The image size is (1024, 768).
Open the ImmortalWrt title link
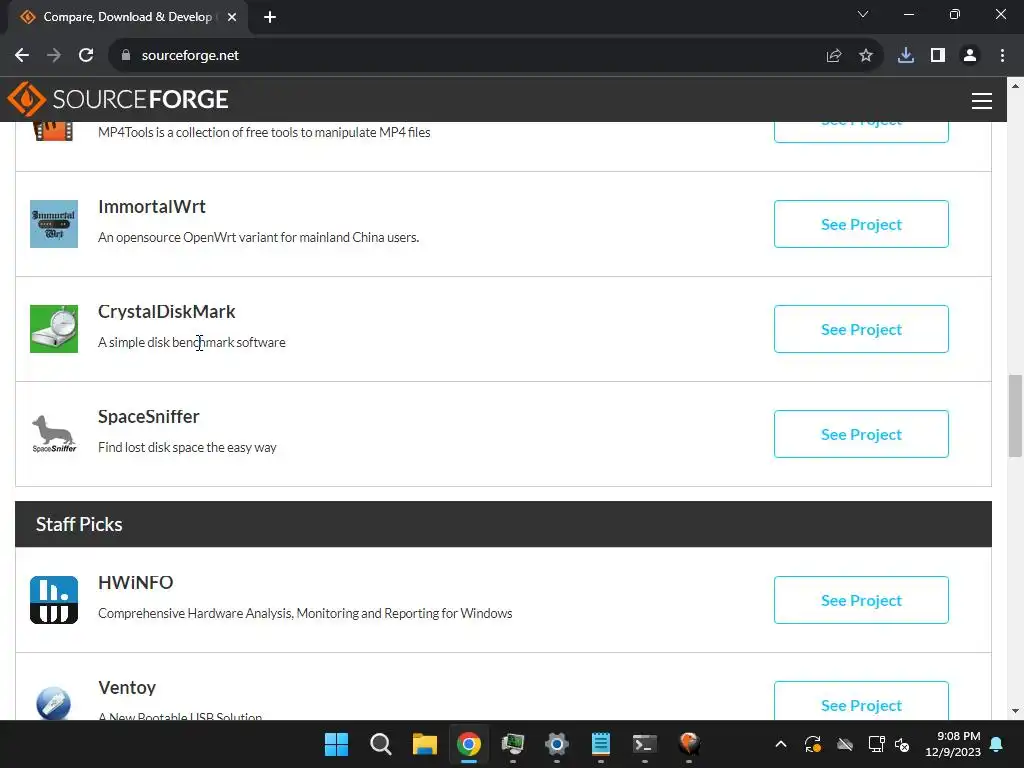(x=152, y=207)
